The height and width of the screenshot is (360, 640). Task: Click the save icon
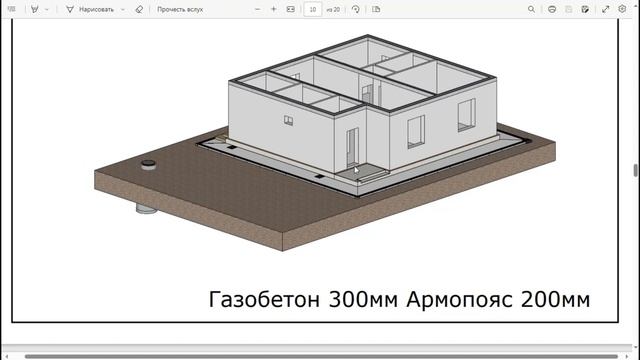tap(569, 9)
